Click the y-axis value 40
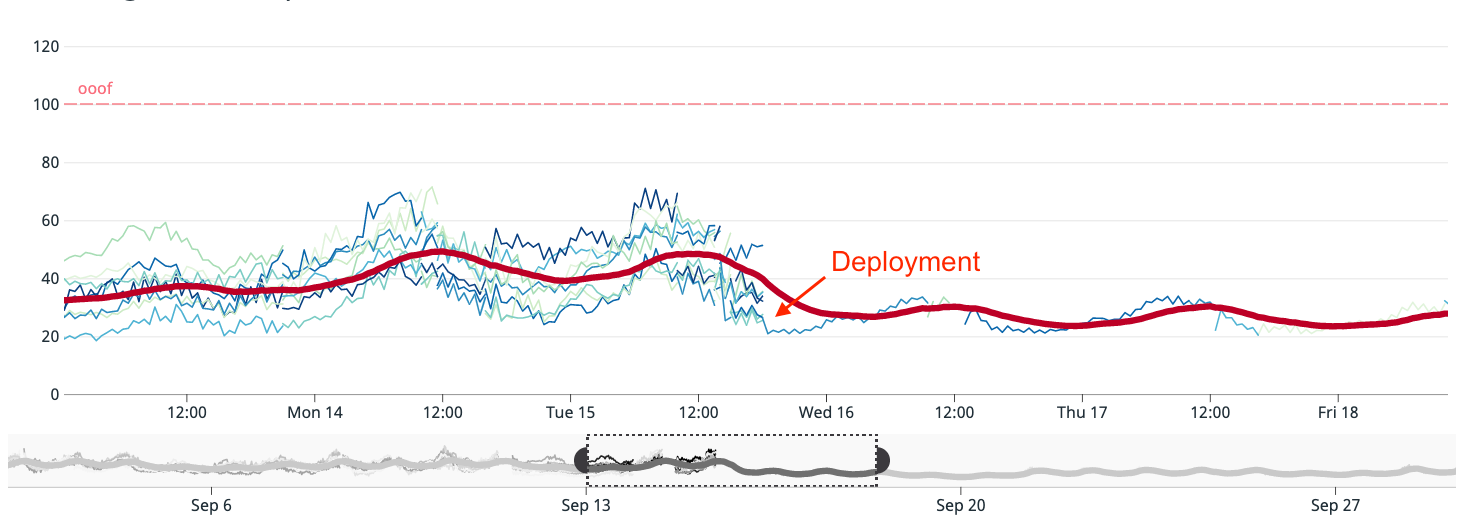 click(x=50, y=278)
